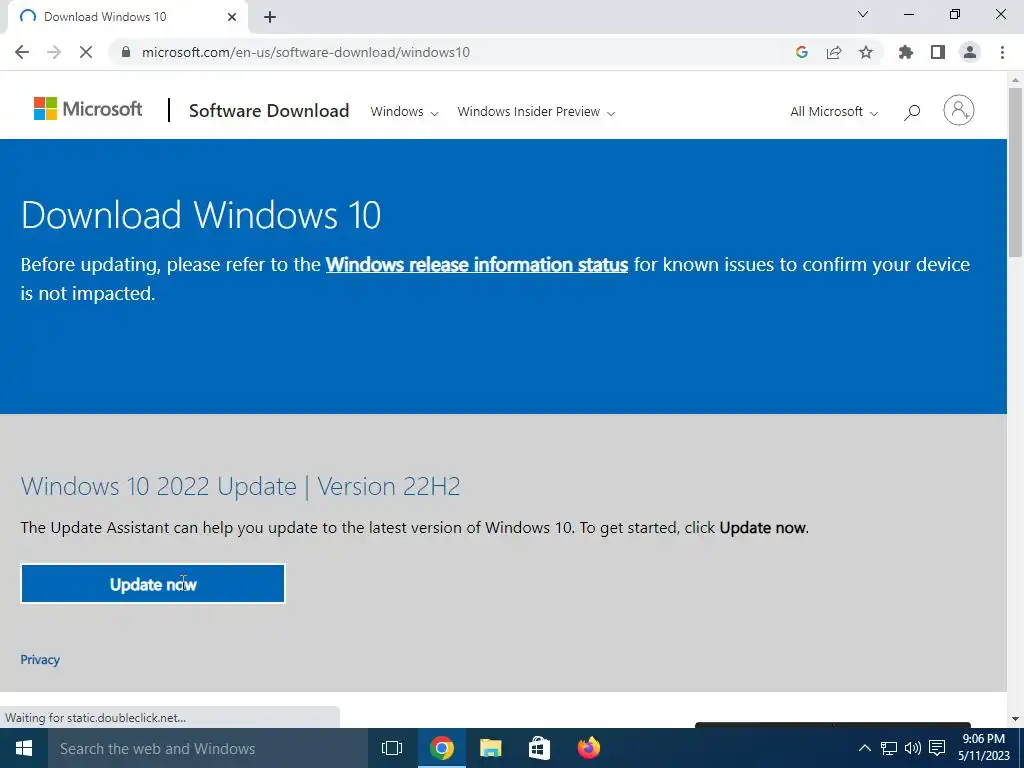View site security lock info
Screen dimensions: 1024x768
tap(126, 52)
